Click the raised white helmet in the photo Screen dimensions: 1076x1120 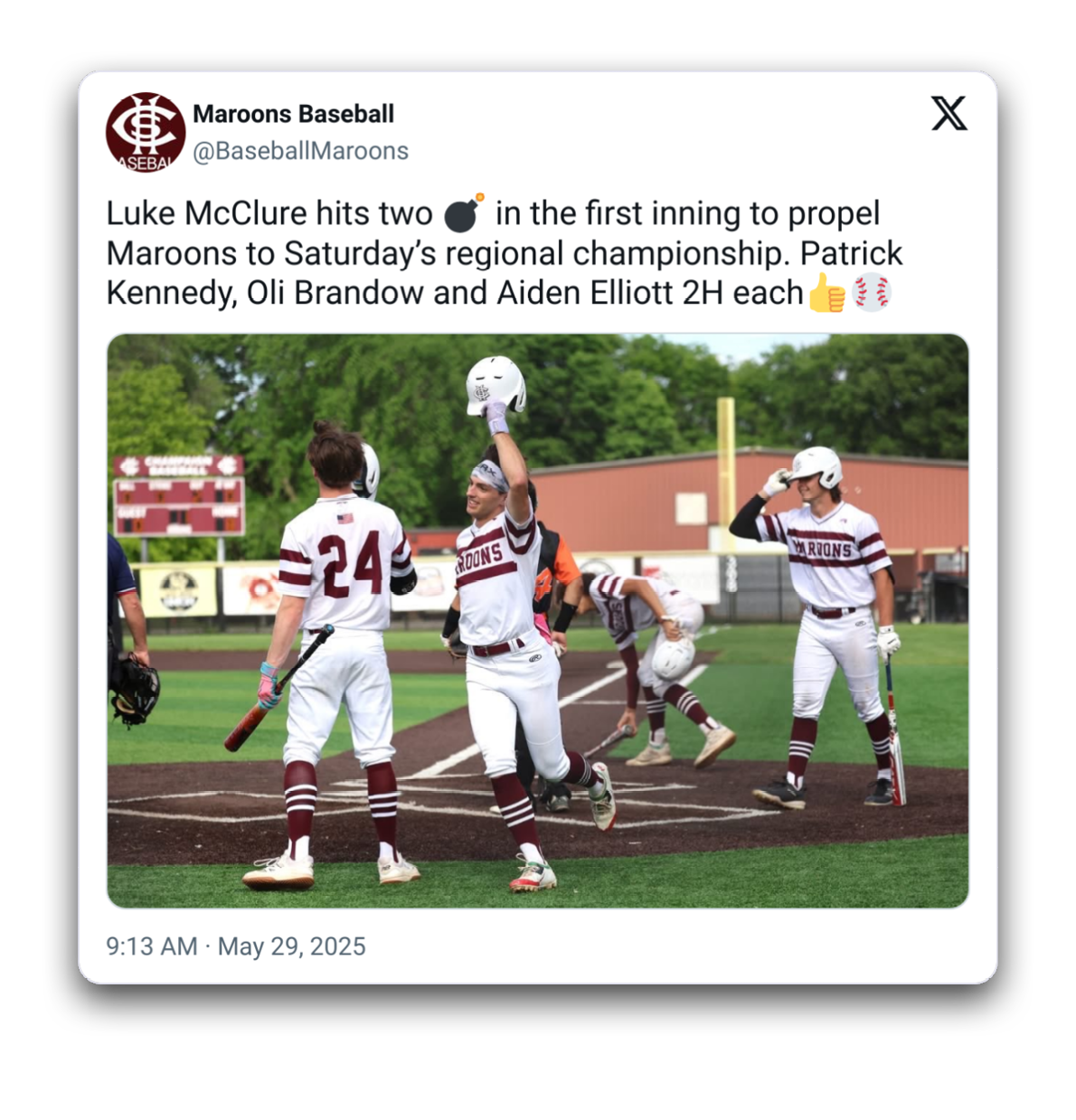496,385
